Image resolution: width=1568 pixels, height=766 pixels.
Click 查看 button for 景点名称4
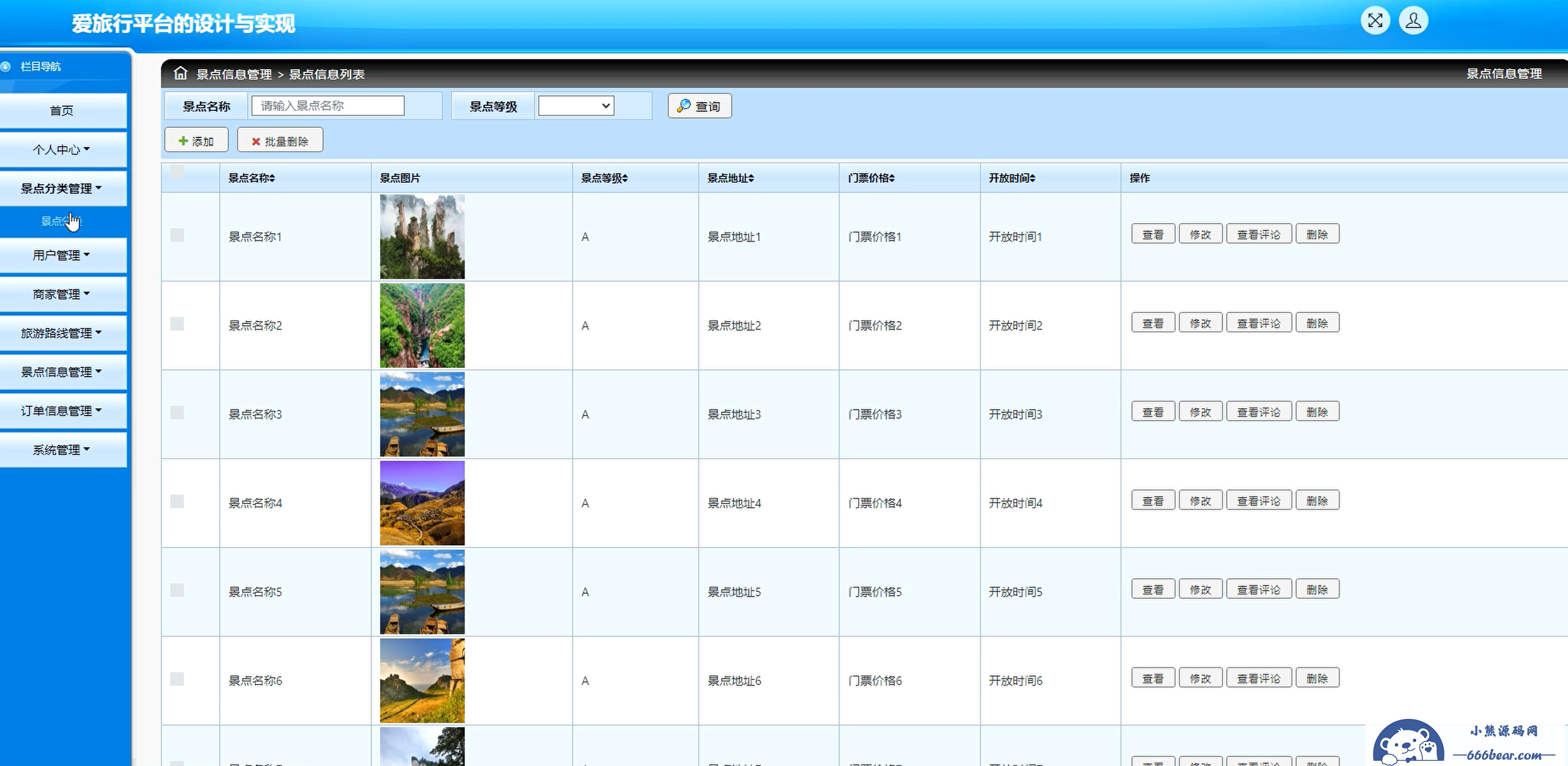click(1153, 500)
